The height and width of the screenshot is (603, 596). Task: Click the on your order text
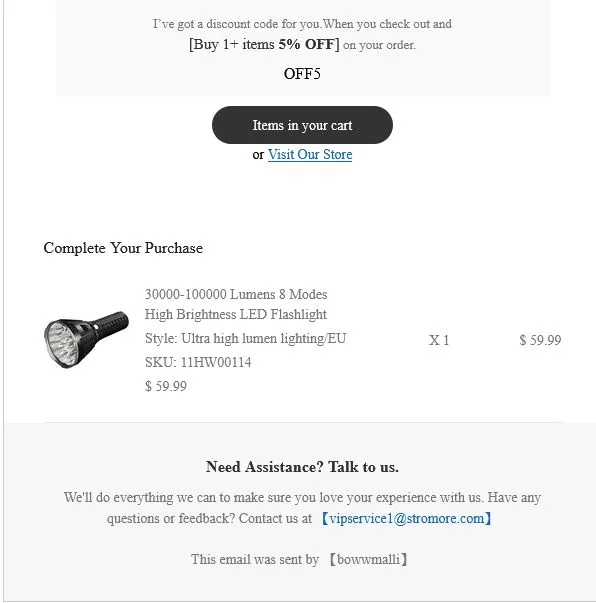(x=379, y=45)
